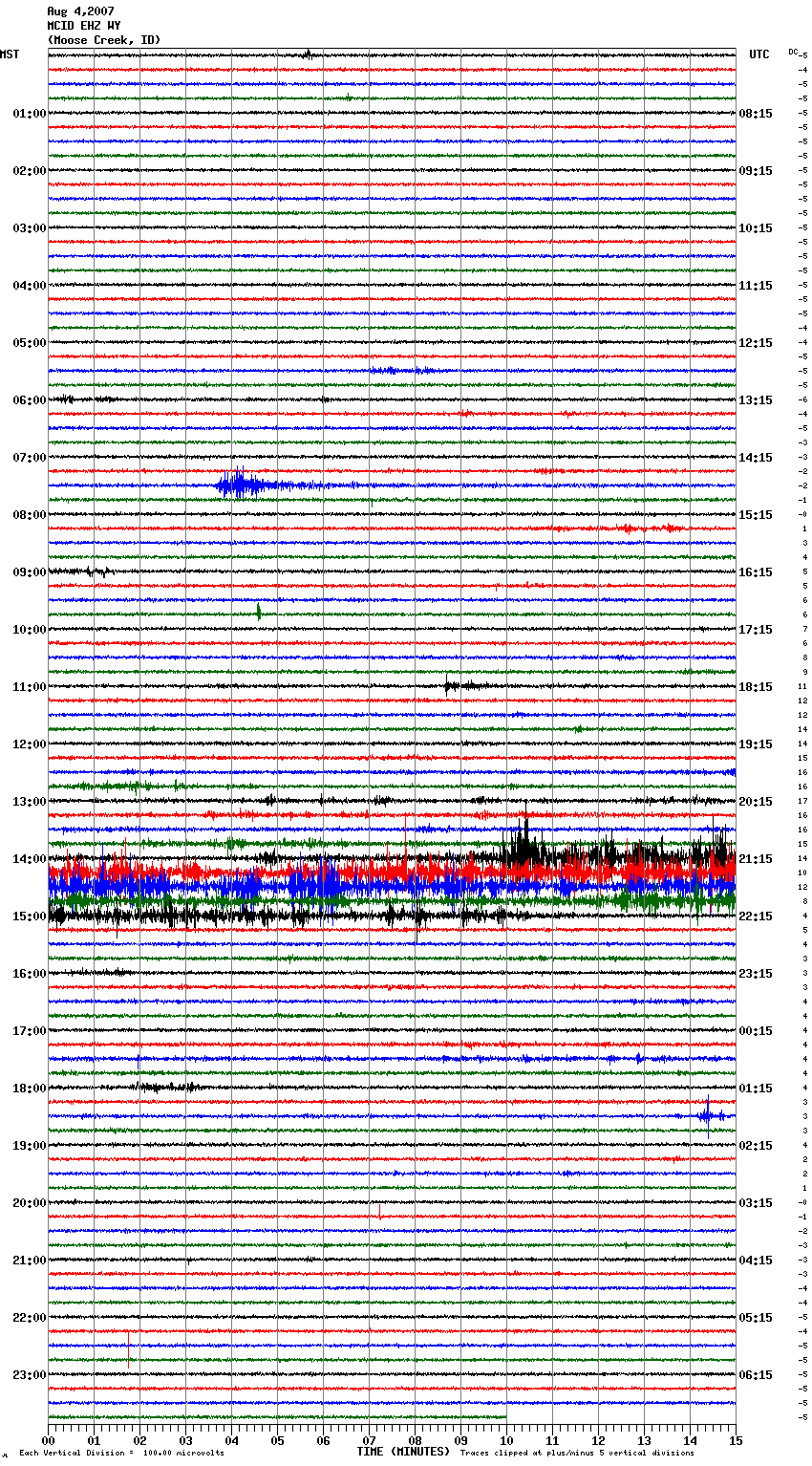The width and height of the screenshot is (812, 1466).
Task: Click the '21:15' UTC time label
Action: click(756, 859)
